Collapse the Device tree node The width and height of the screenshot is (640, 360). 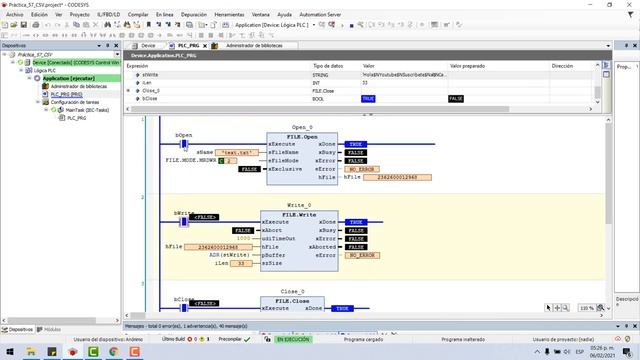pos(13,62)
